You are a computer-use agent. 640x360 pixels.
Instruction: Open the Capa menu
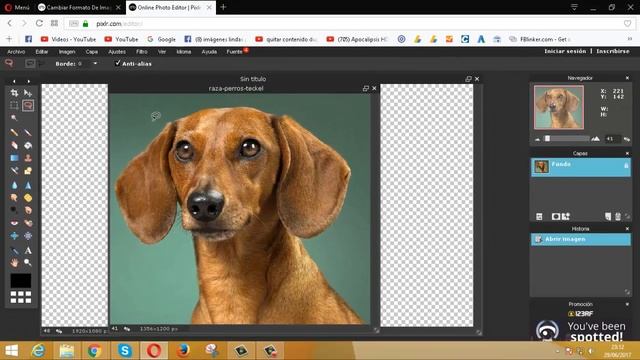pos(91,52)
